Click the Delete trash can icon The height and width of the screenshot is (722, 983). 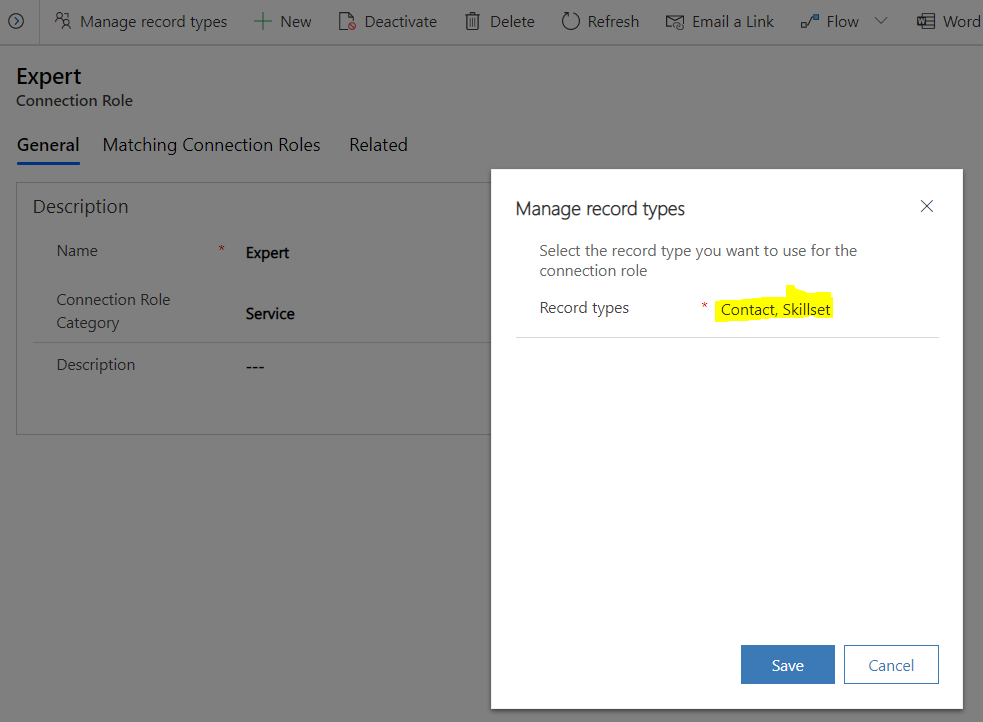click(473, 21)
